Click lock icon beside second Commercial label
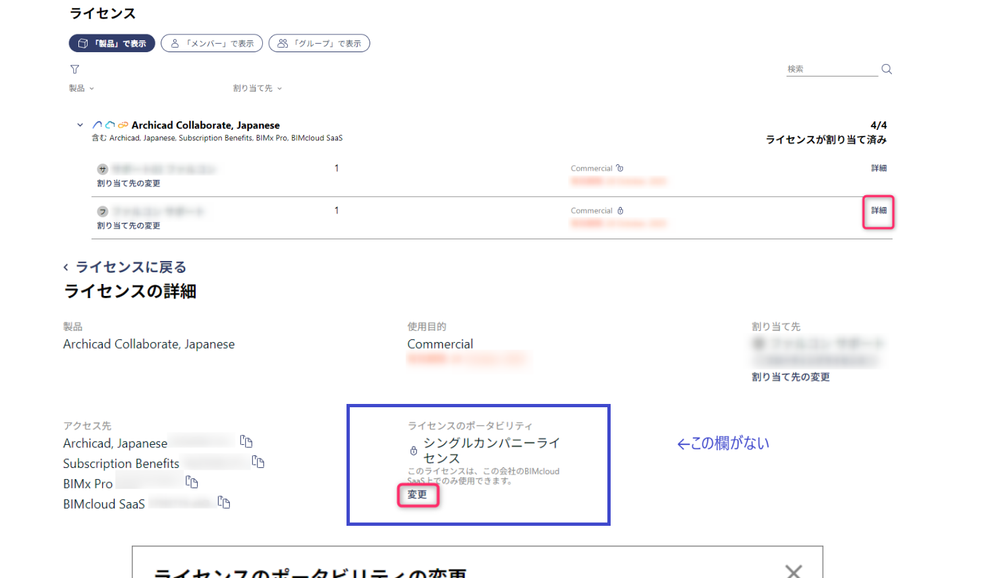The image size is (998, 578). click(x=620, y=211)
